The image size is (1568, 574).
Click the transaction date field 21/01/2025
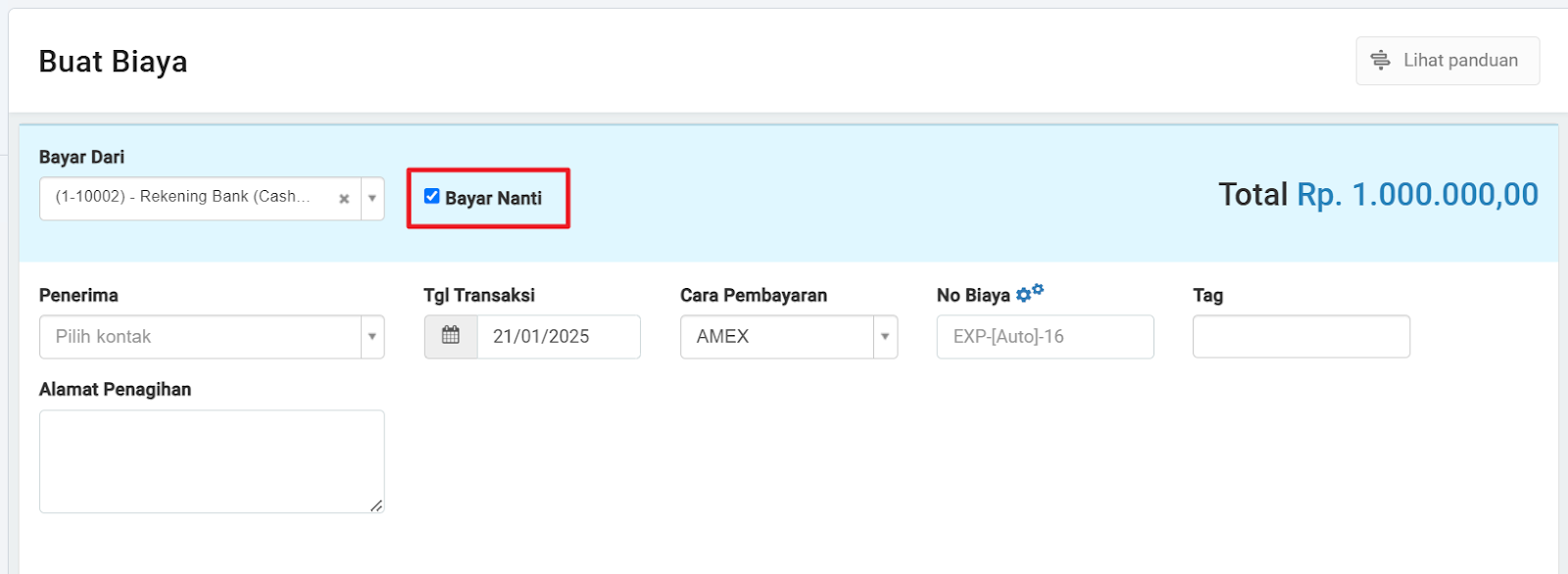pos(559,336)
